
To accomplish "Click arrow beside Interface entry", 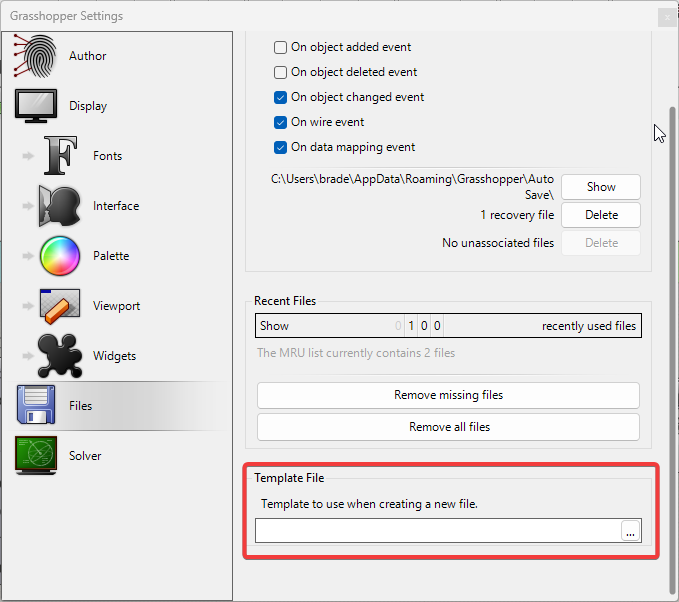I will point(28,206).
